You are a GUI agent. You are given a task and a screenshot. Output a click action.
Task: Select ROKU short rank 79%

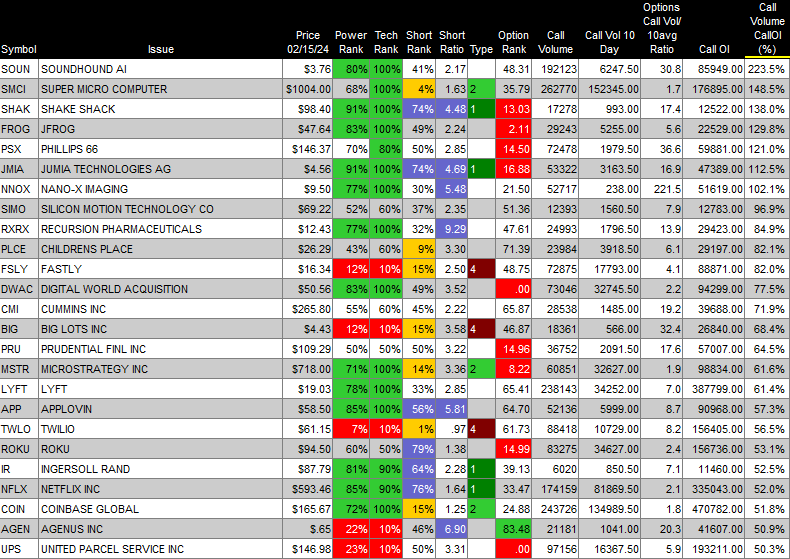coord(419,449)
